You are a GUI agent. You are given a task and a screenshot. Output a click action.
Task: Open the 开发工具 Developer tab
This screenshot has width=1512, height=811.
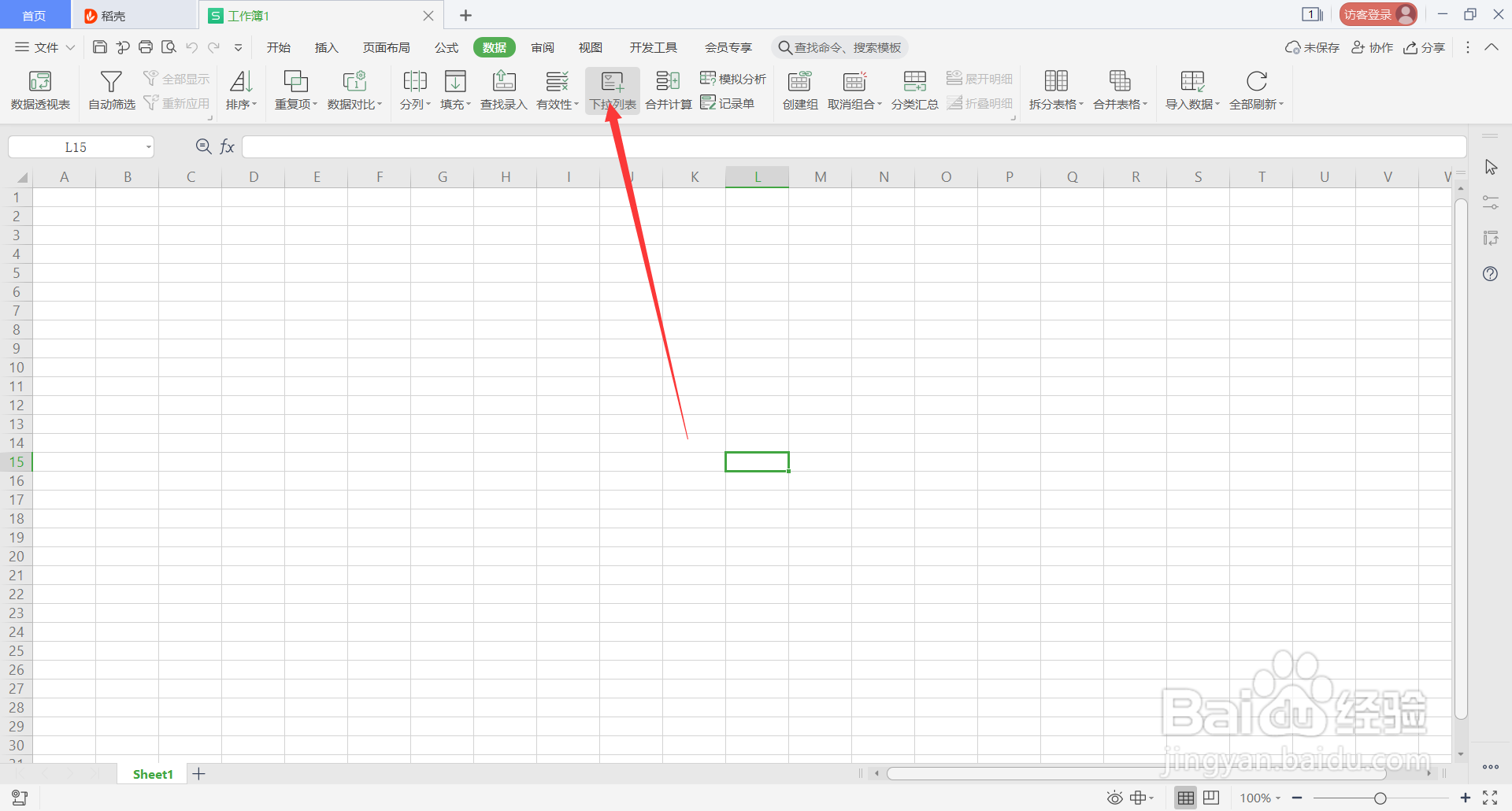[653, 47]
